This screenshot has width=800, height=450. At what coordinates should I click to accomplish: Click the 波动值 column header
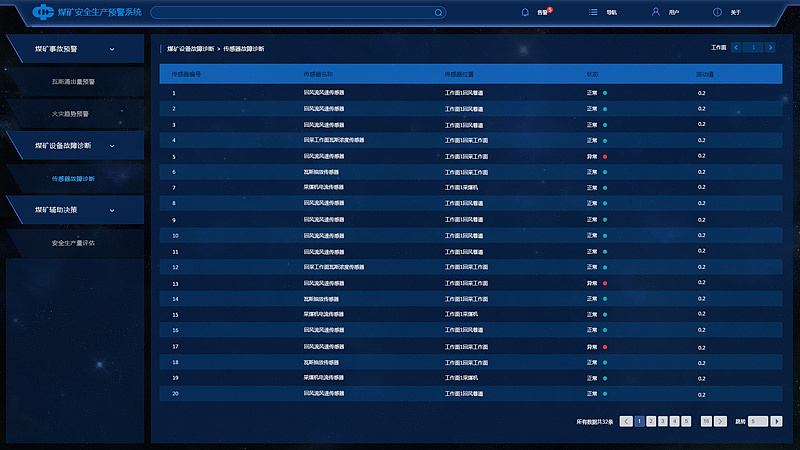coord(705,74)
